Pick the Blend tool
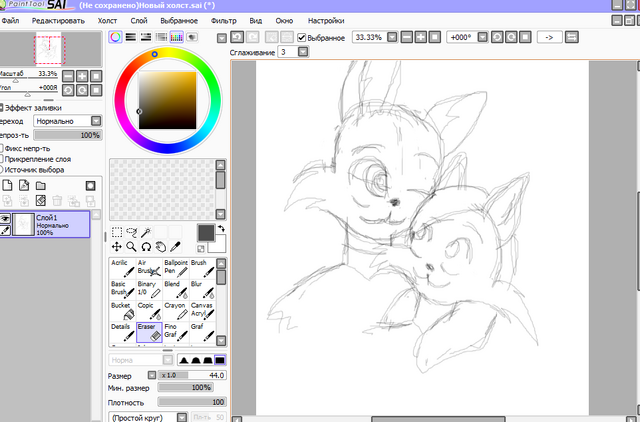The image size is (640, 422). coord(176,289)
